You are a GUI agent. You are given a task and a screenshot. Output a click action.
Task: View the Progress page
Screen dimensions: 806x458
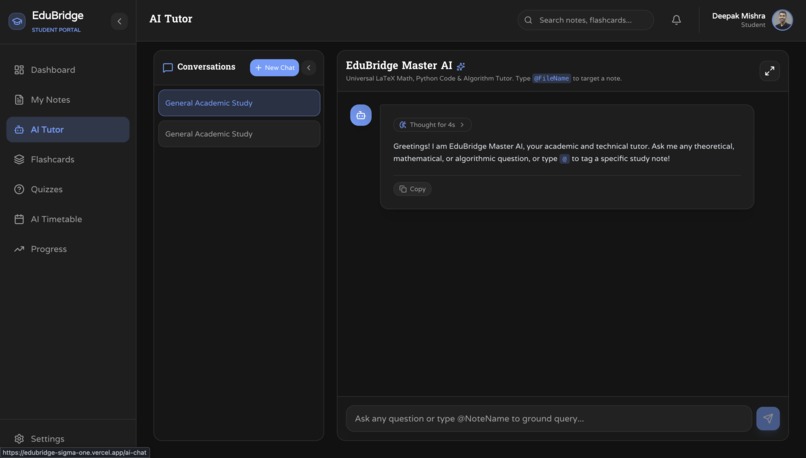[x=68, y=249]
